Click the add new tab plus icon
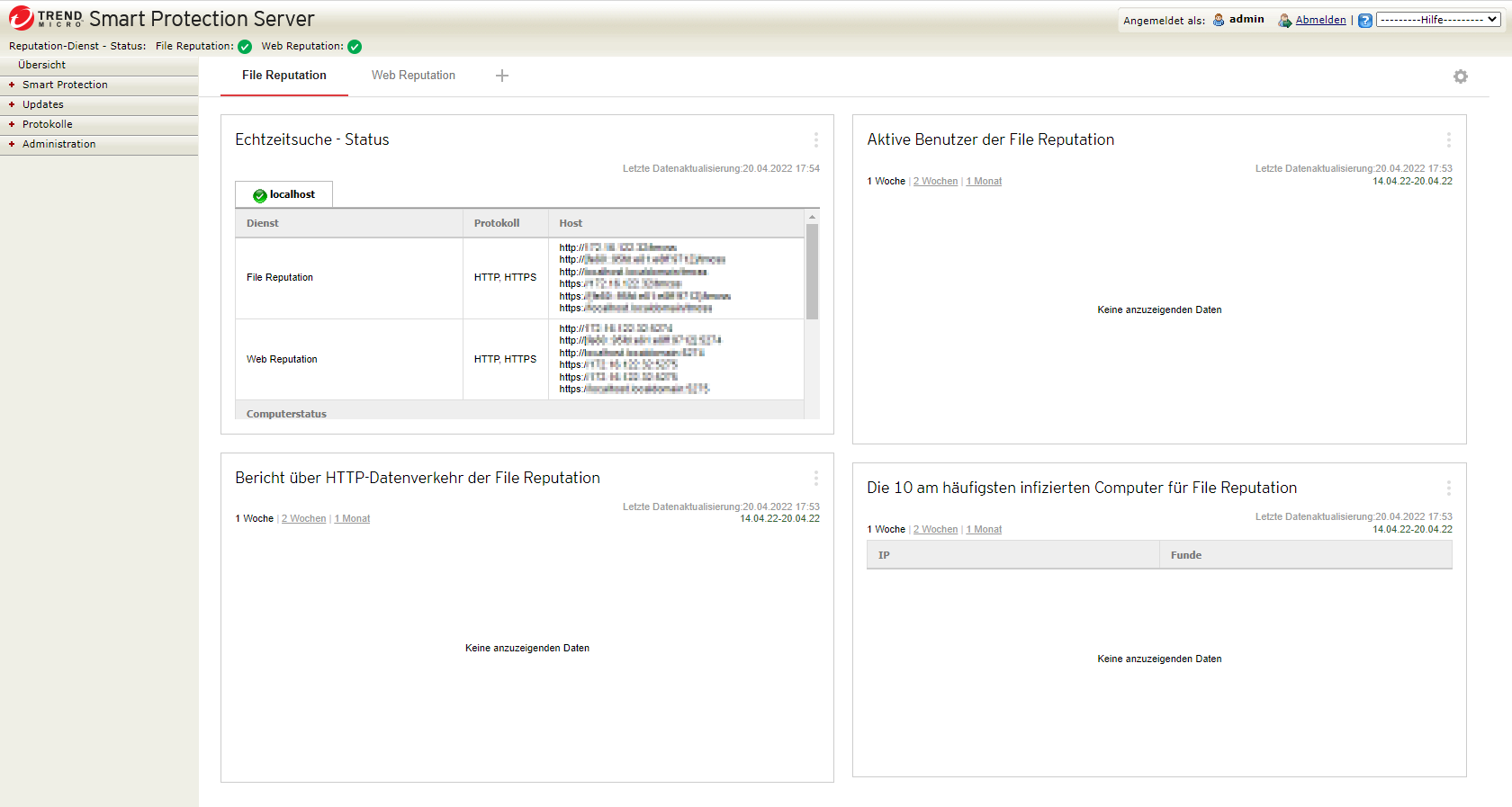 pyautogui.click(x=502, y=76)
